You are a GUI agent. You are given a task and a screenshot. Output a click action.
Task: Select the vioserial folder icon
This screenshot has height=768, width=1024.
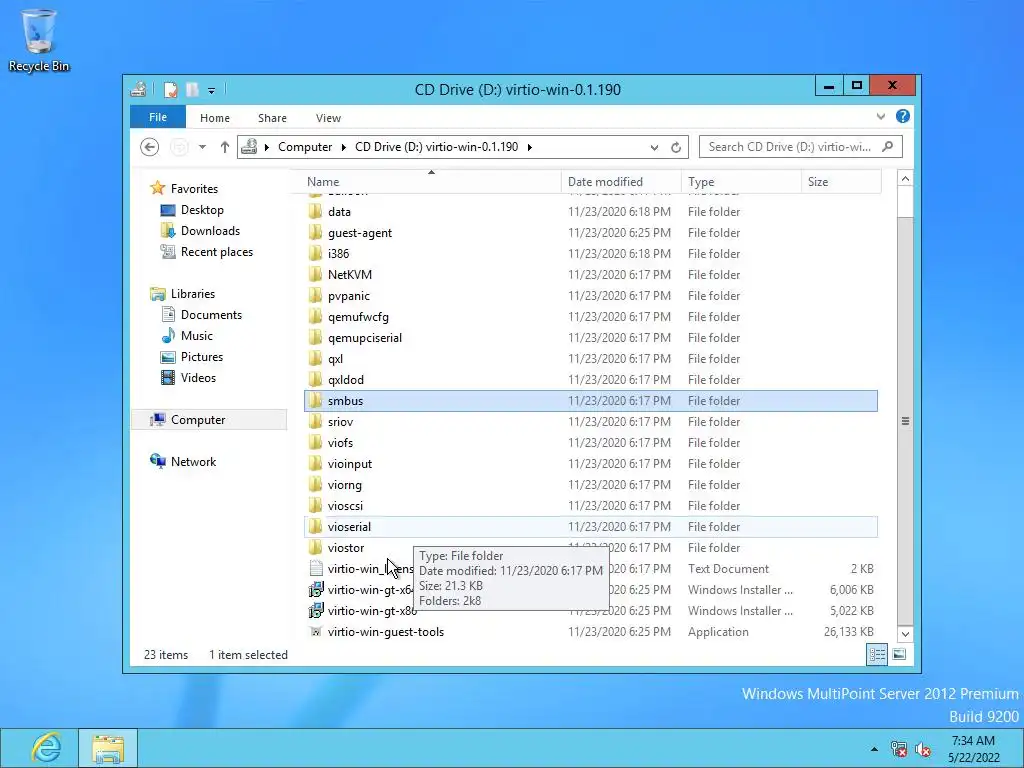(x=315, y=526)
